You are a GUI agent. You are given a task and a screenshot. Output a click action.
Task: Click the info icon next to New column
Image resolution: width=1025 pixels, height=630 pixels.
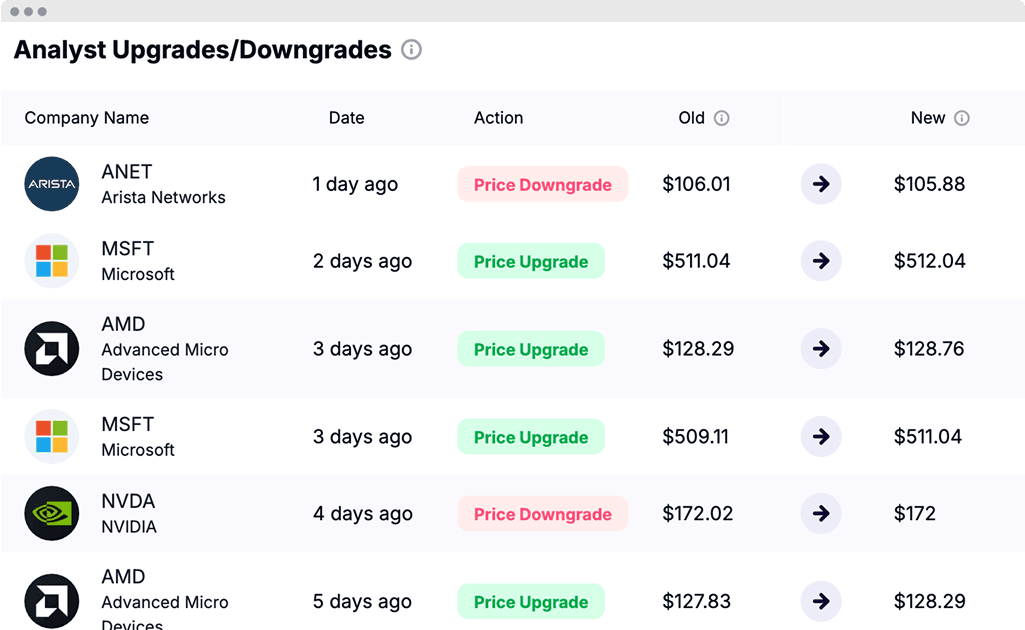tap(962, 118)
